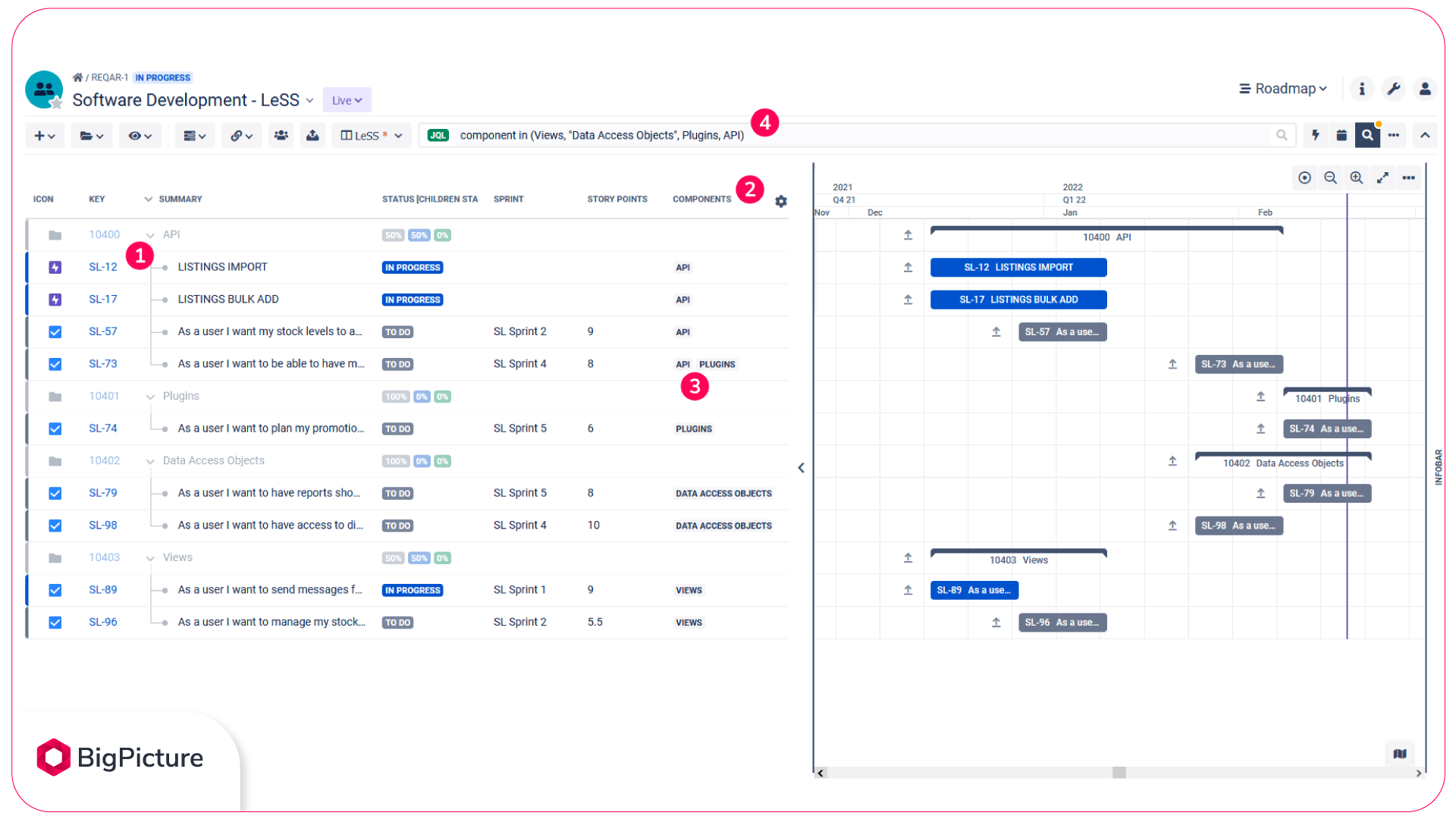Screen dimensions: 1456x819
Task: Click the export upload icon
Action: coord(312,136)
